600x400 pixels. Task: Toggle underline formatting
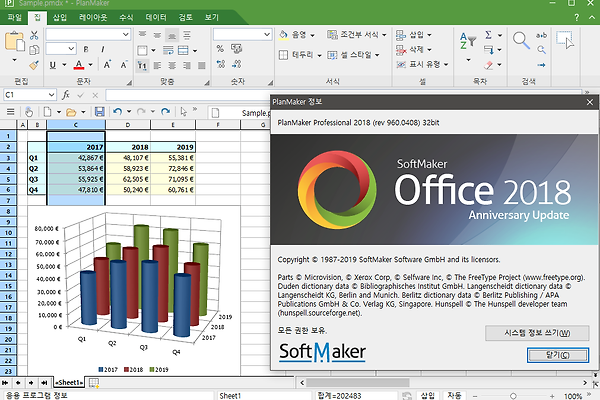point(53,65)
